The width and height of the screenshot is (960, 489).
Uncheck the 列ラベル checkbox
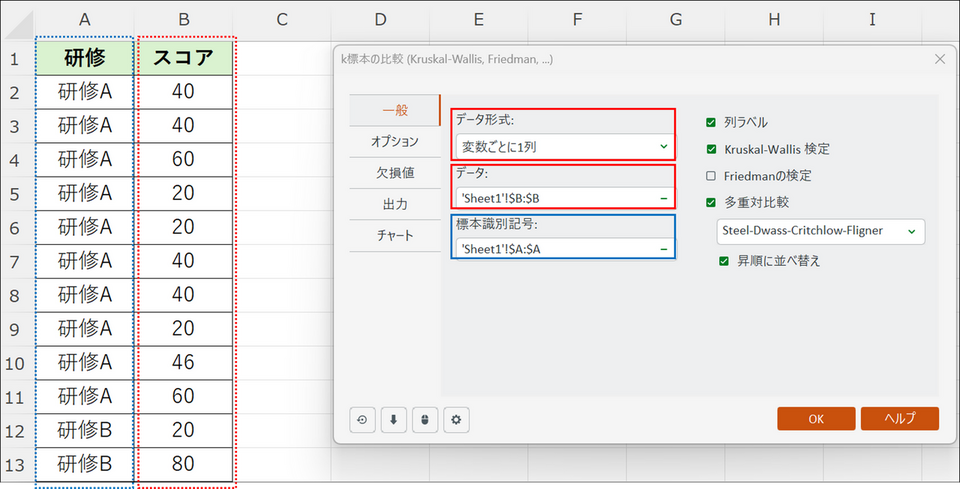point(711,122)
